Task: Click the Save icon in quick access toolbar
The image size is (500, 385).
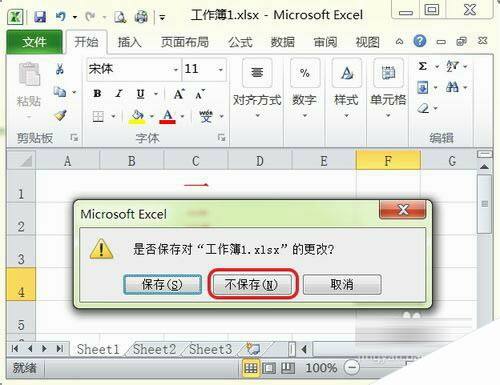Action: [40, 16]
